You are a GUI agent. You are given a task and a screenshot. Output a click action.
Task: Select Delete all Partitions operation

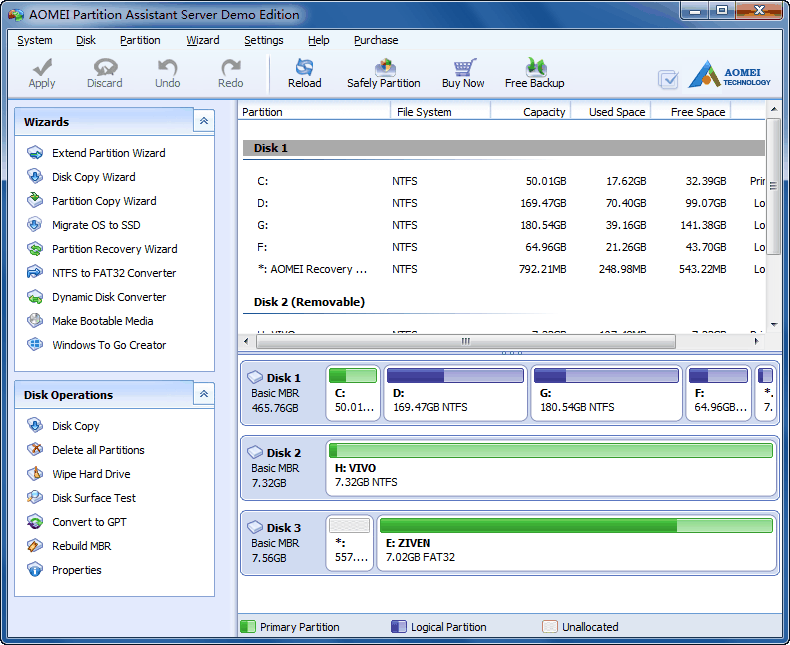point(98,450)
